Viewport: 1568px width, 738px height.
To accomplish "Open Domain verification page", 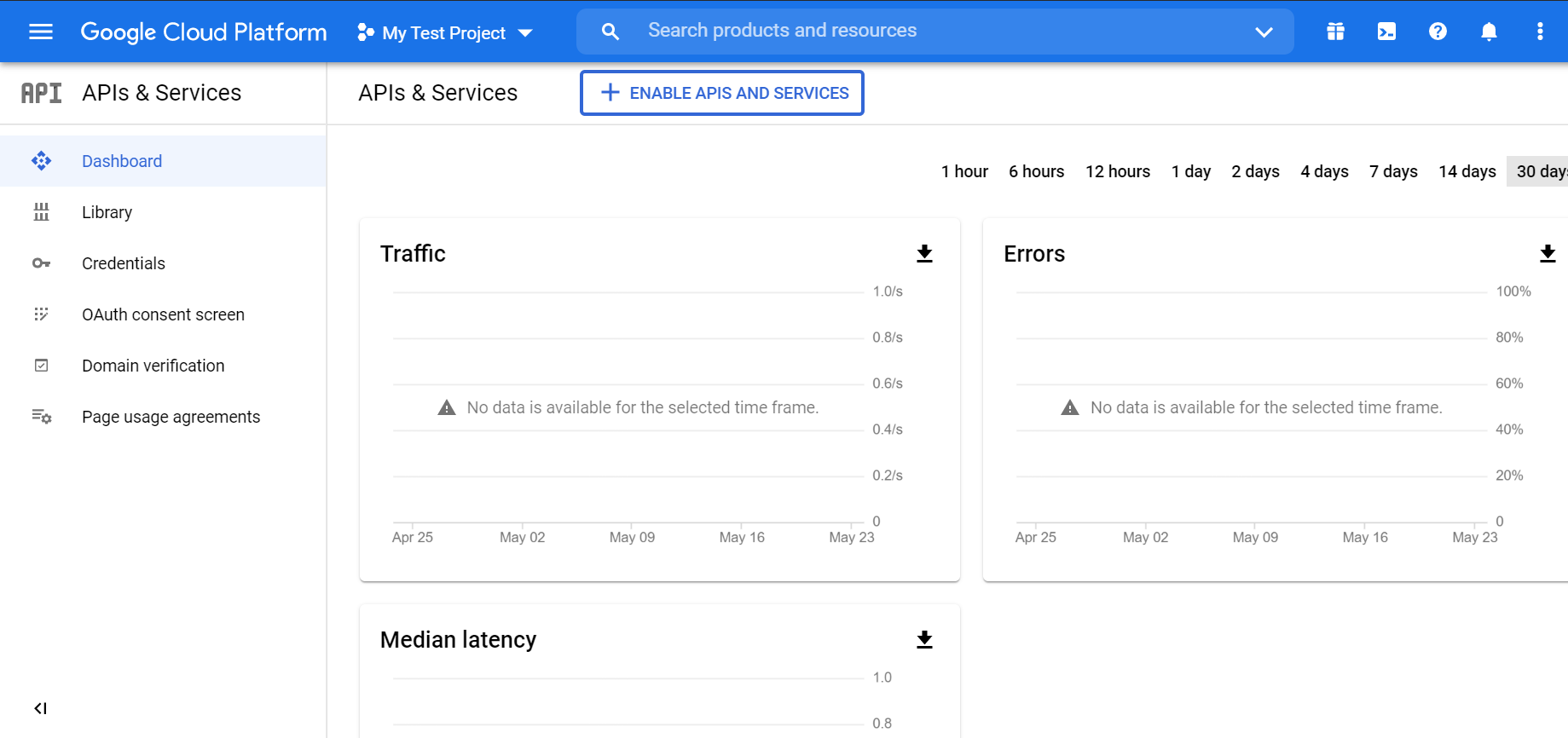I will (163, 366).
